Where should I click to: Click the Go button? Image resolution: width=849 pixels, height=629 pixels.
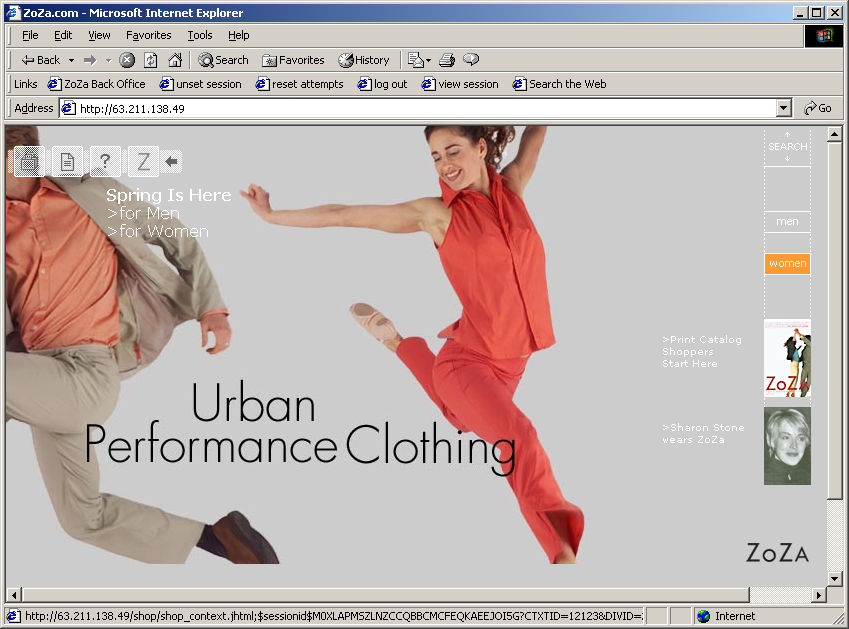(x=817, y=108)
